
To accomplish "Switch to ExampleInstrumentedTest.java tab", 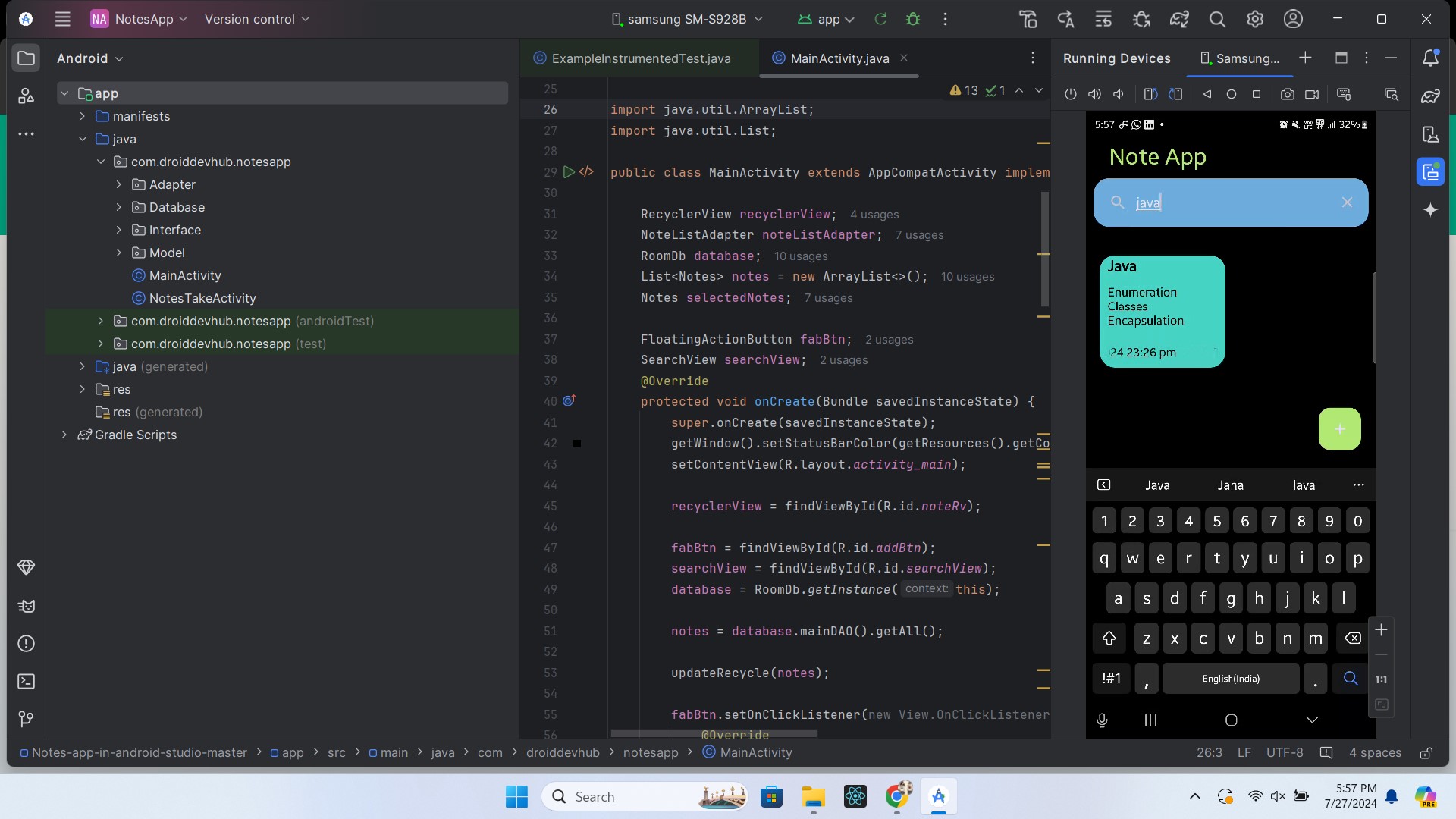I will (640, 58).
